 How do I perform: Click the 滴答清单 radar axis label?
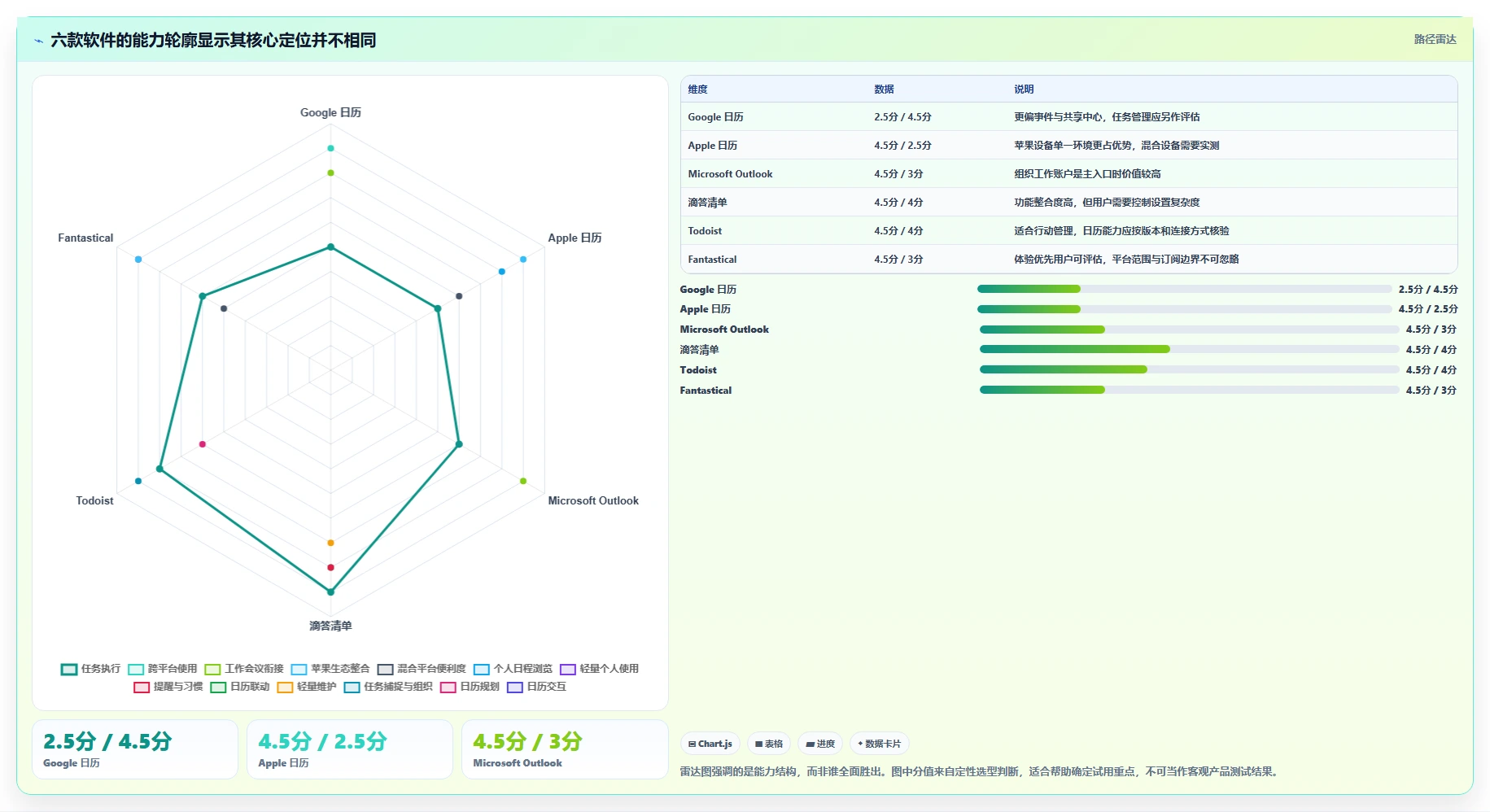[330, 626]
